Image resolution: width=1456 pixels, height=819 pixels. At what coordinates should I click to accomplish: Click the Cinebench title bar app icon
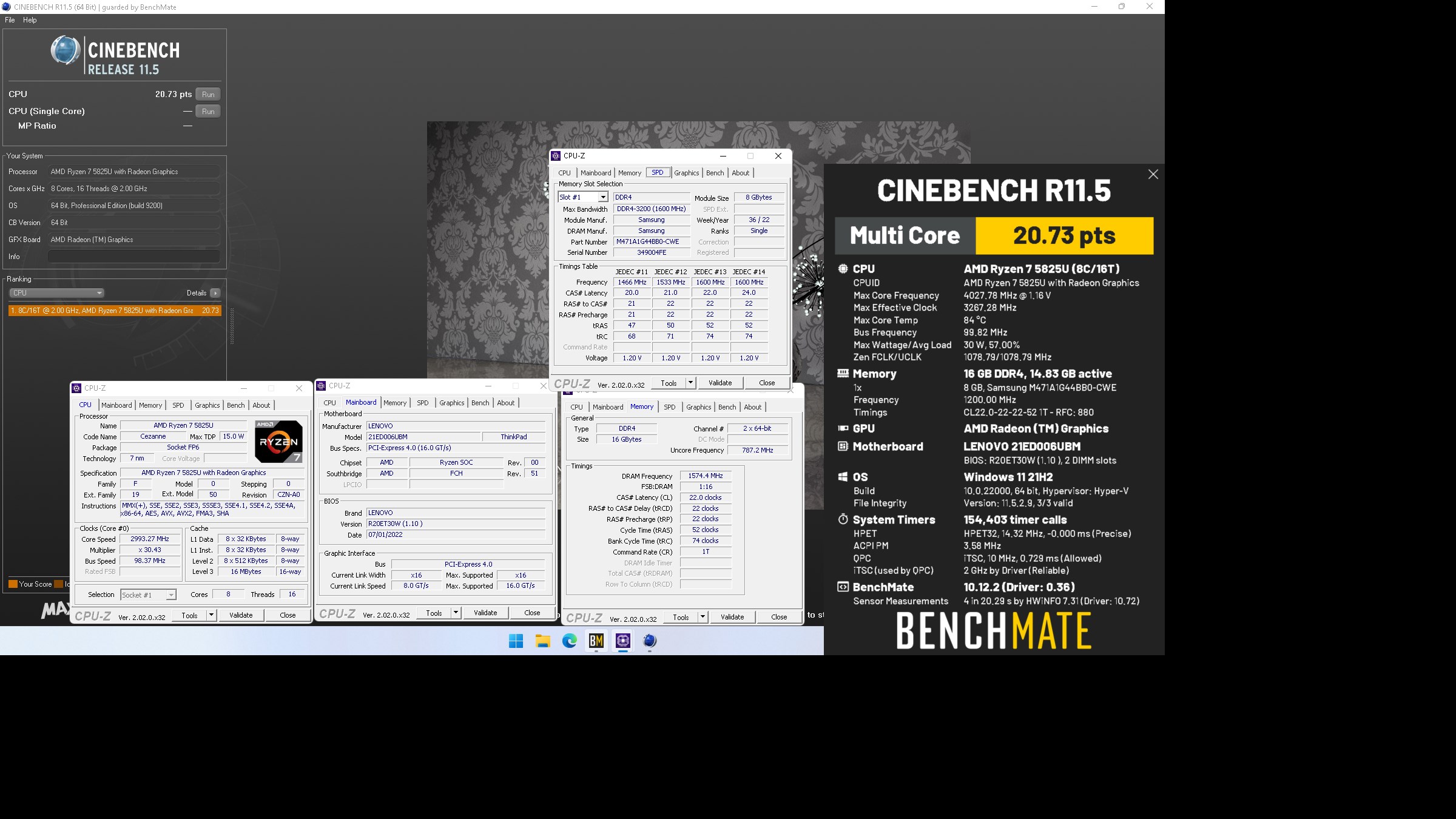point(6,7)
